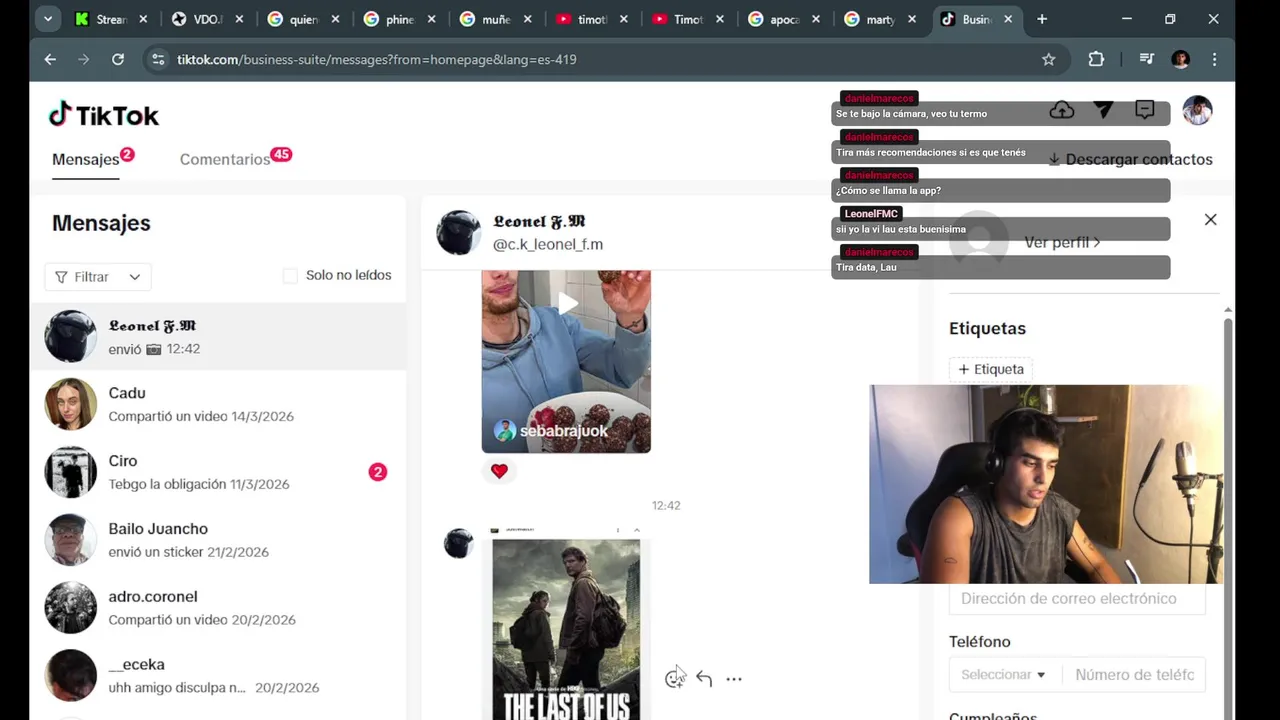Open tab search dropdown arrow

[x=47, y=19]
